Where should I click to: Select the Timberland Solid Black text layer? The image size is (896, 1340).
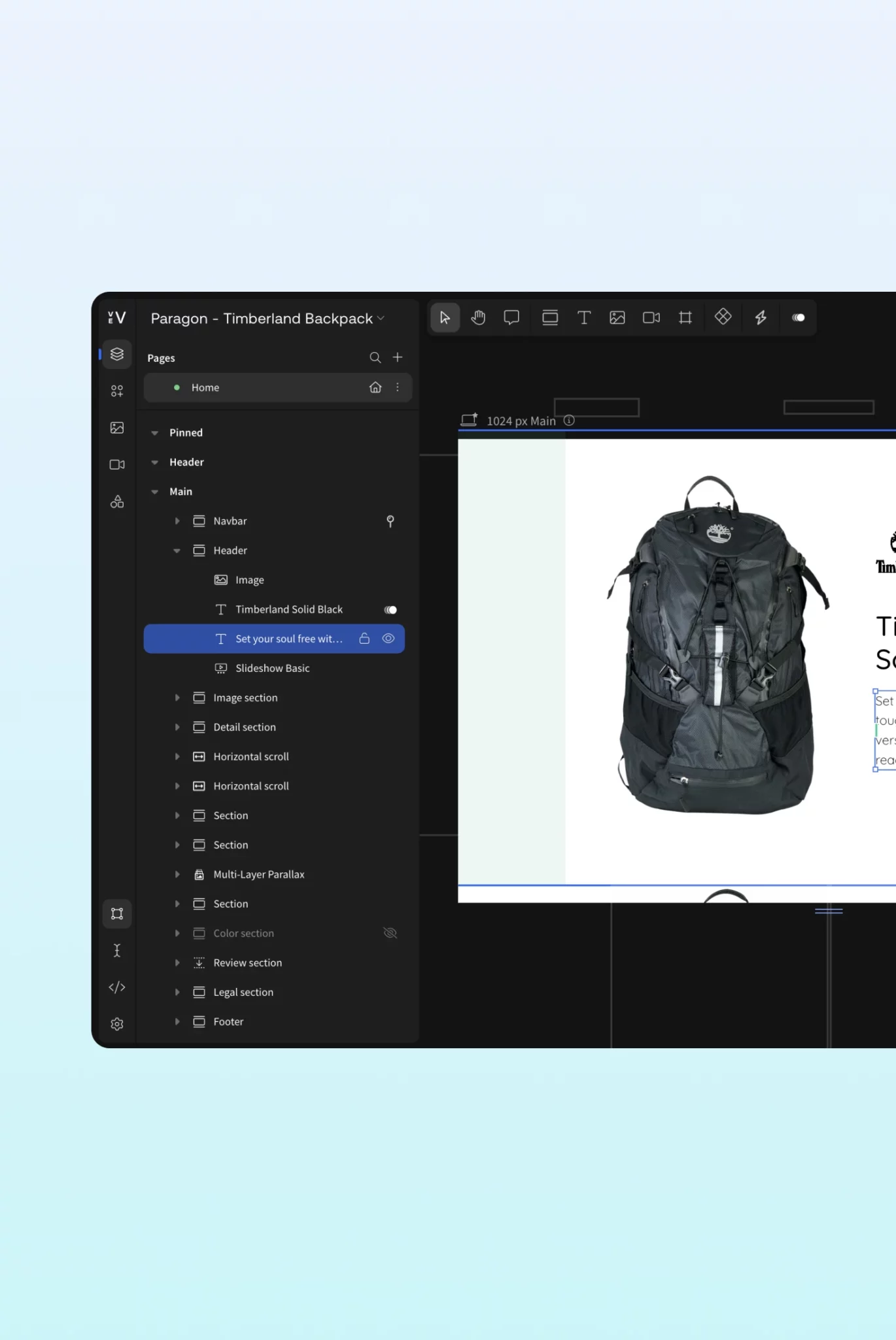coord(274,609)
